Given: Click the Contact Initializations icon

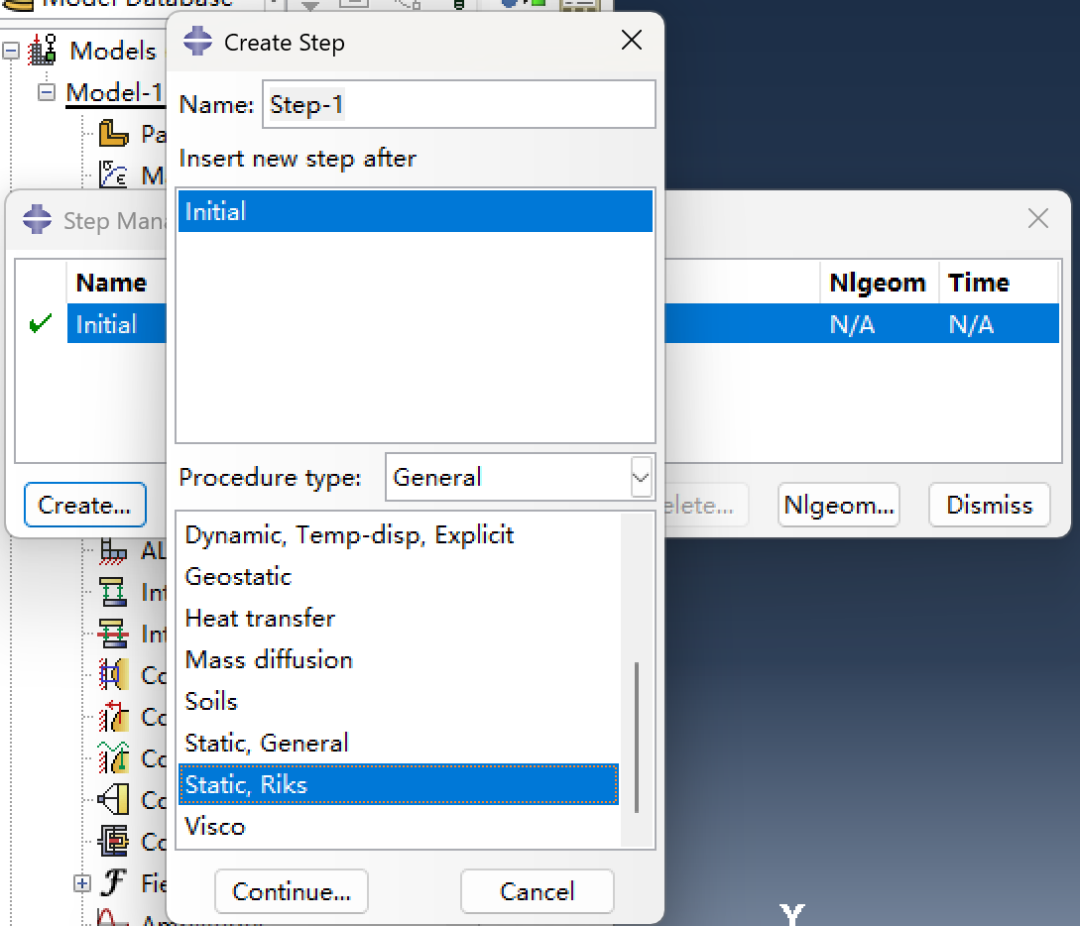Looking at the screenshot, I should point(114,716).
